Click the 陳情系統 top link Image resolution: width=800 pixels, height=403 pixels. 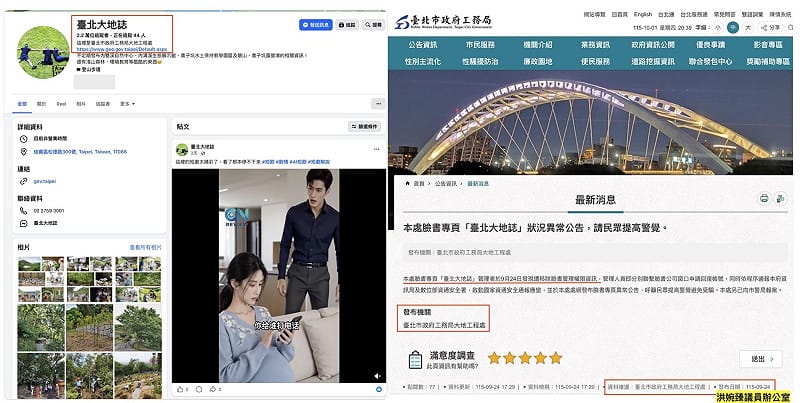pos(781,14)
